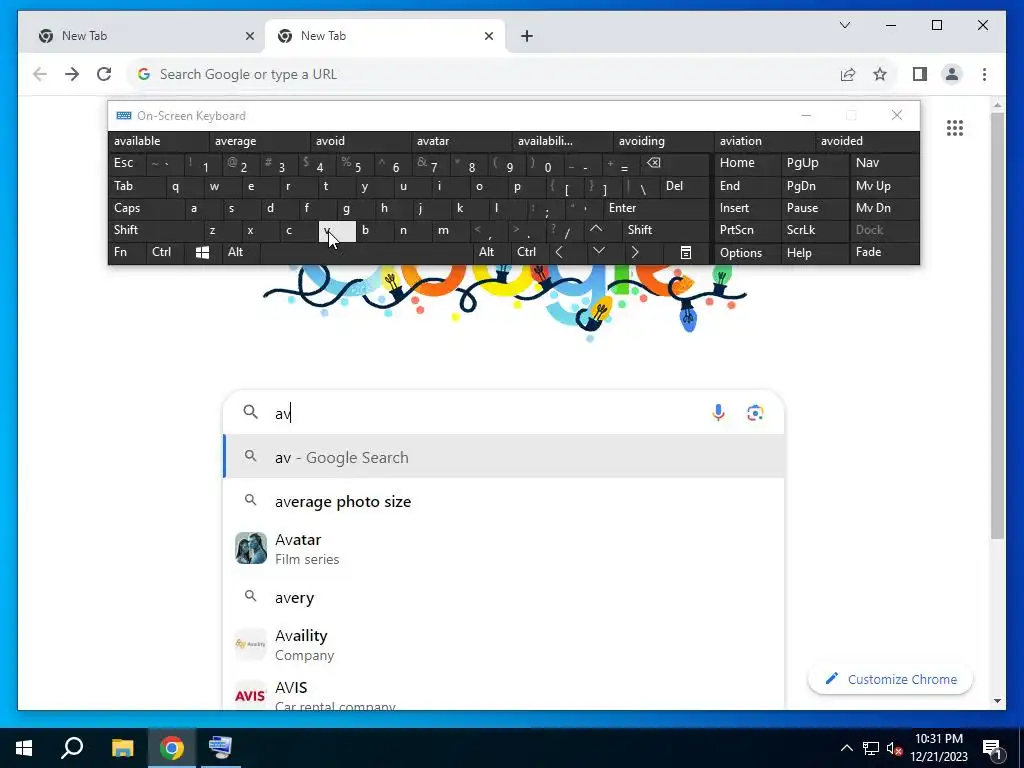
Task: Tap the left arrow key on the keyboard
Action: click(559, 253)
